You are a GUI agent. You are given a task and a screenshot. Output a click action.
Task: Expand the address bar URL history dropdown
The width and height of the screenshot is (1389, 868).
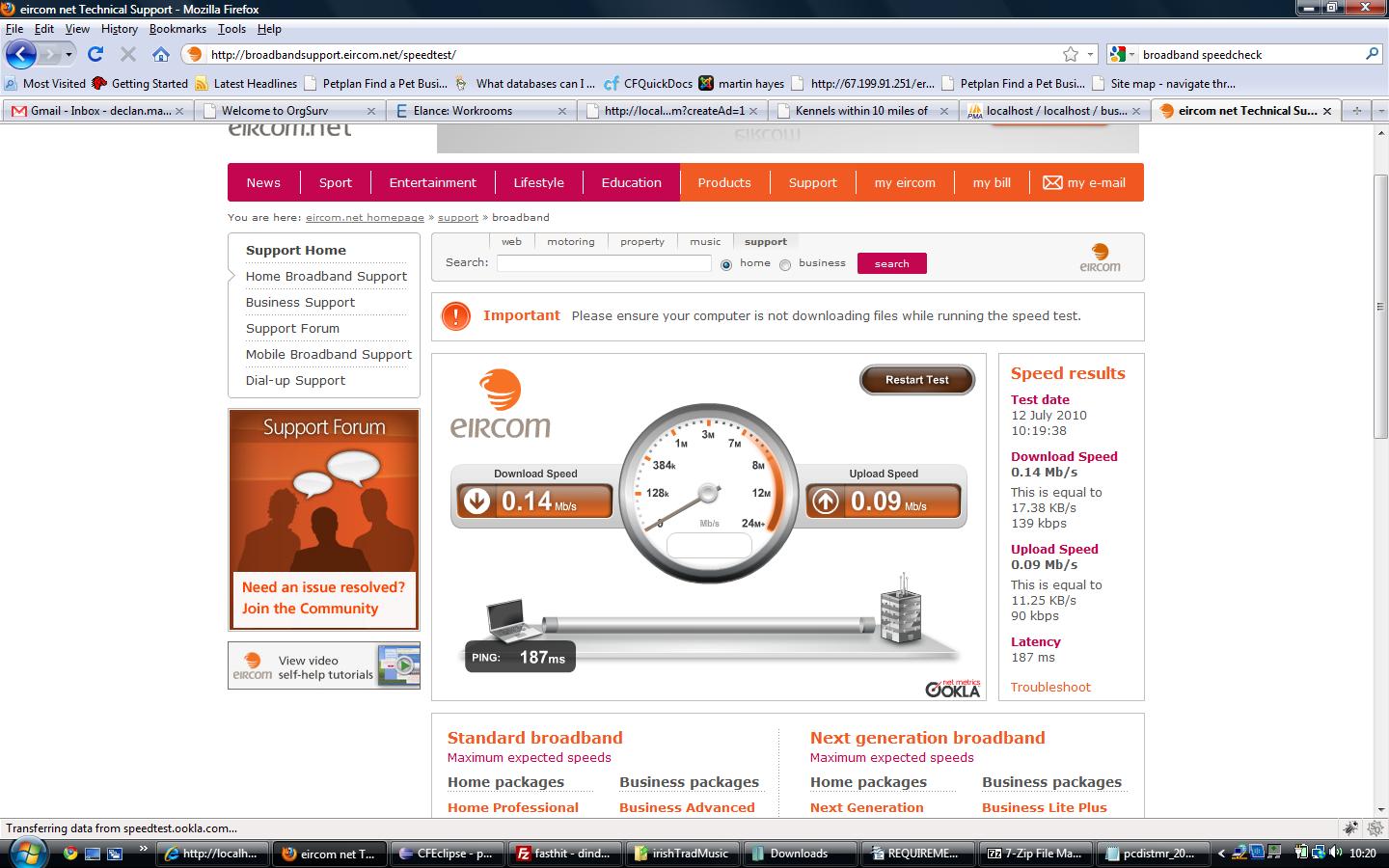tap(1091, 54)
